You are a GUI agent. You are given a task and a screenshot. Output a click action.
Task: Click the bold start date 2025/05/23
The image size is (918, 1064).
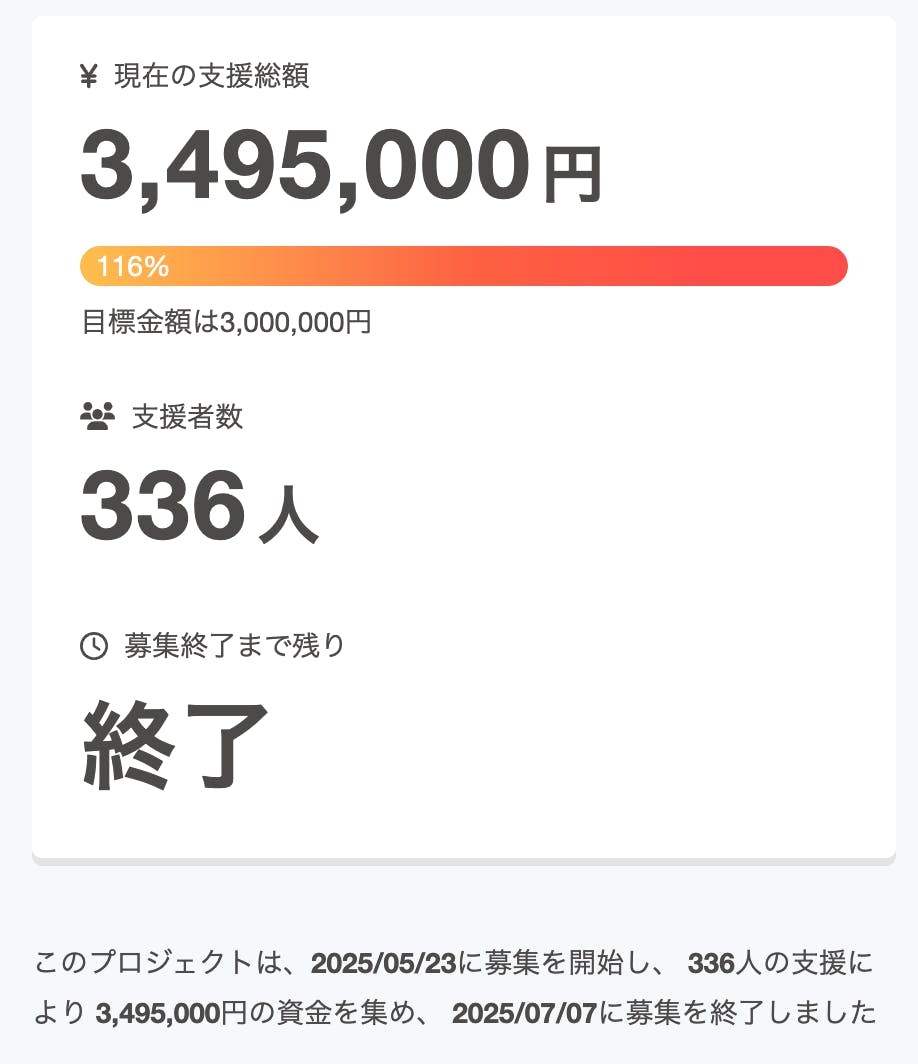(384, 964)
